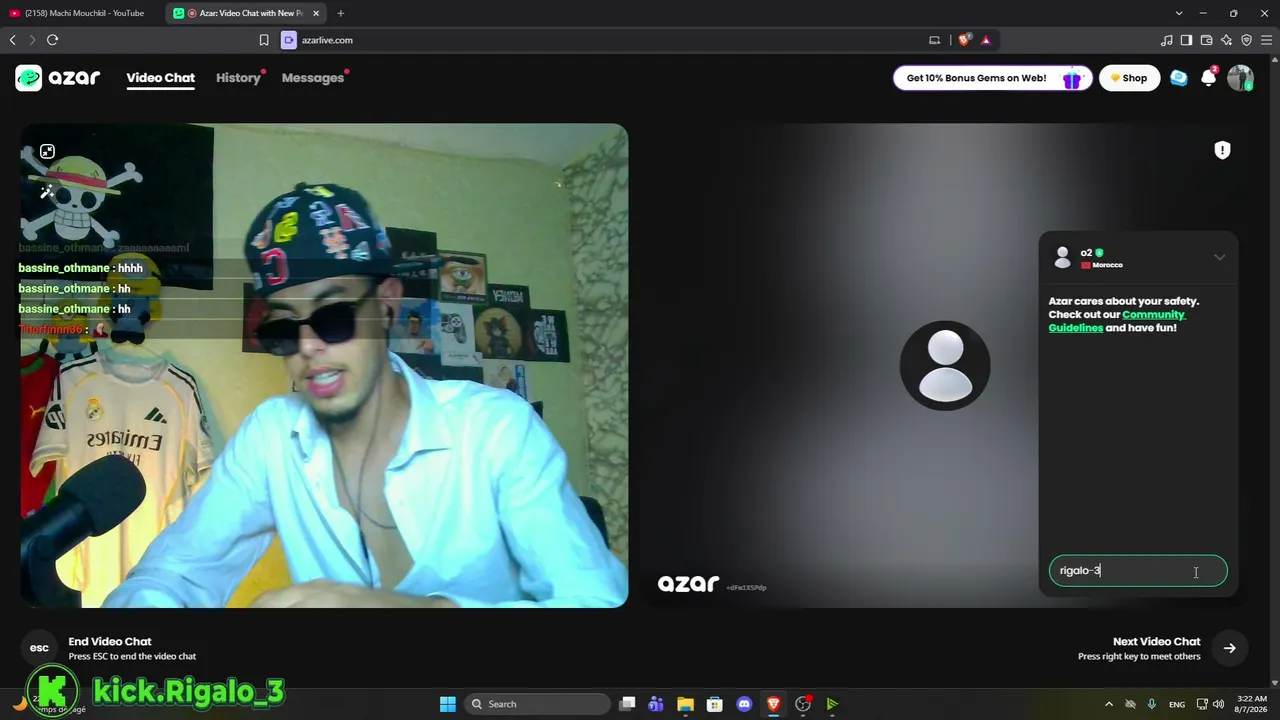Click the report shield icon on partner video
Image resolution: width=1280 pixels, height=720 pixels.
pos(1222,150)
